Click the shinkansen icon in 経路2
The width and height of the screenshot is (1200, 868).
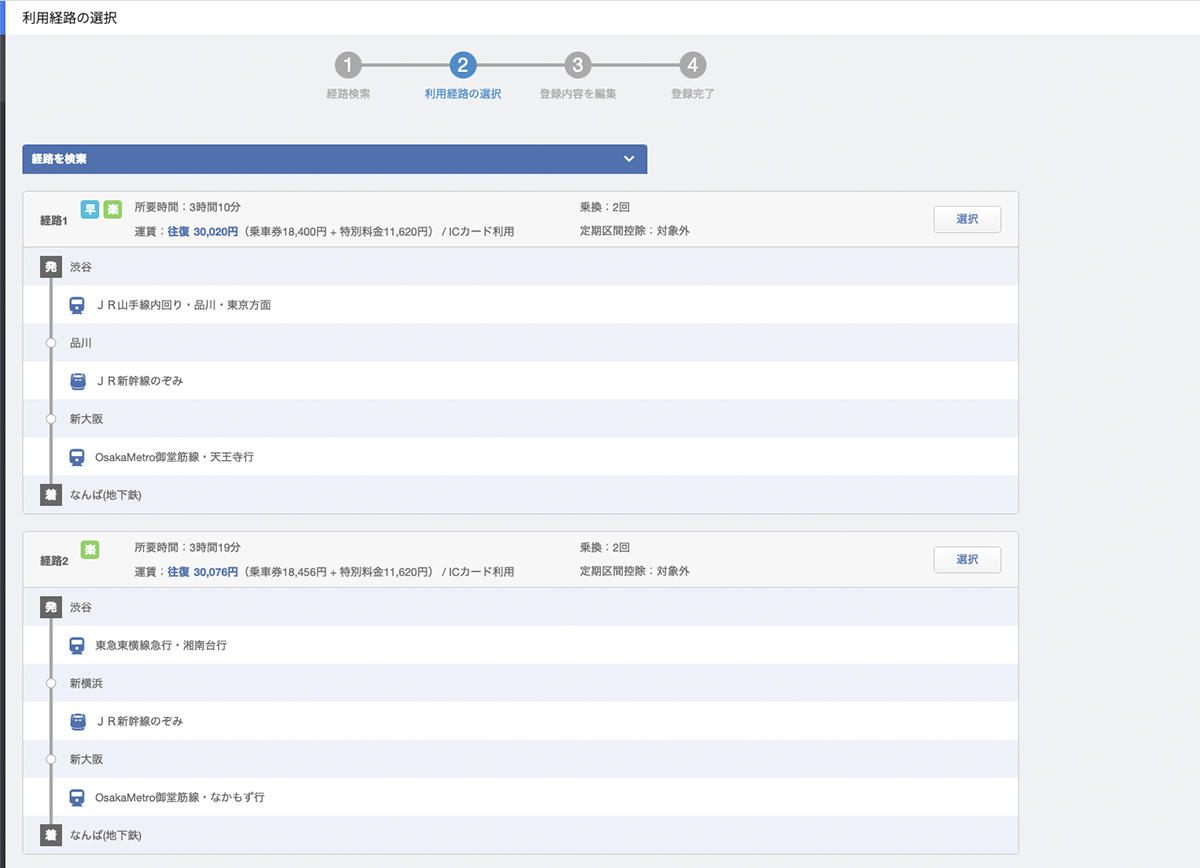pos(77,721)
